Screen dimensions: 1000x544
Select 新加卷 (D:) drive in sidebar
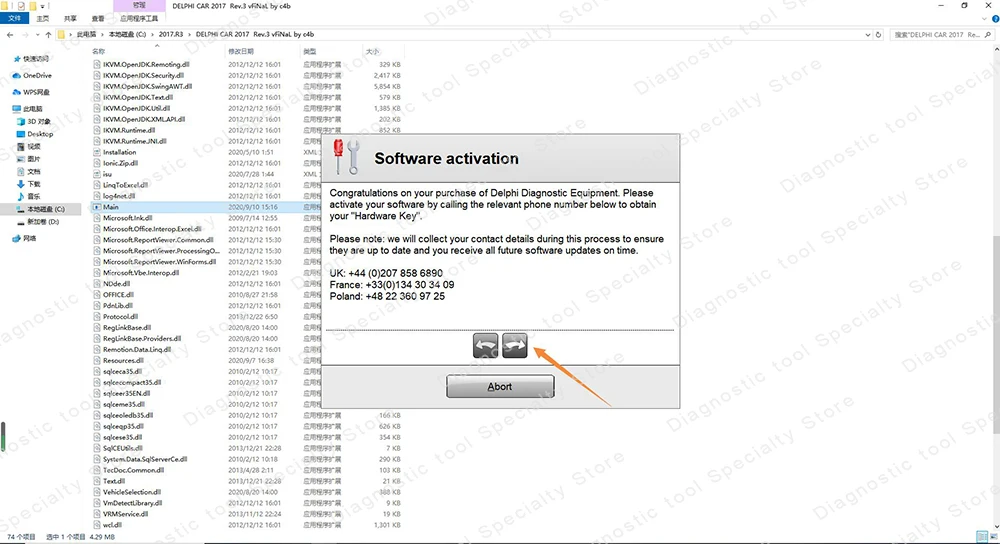point(43,222)
